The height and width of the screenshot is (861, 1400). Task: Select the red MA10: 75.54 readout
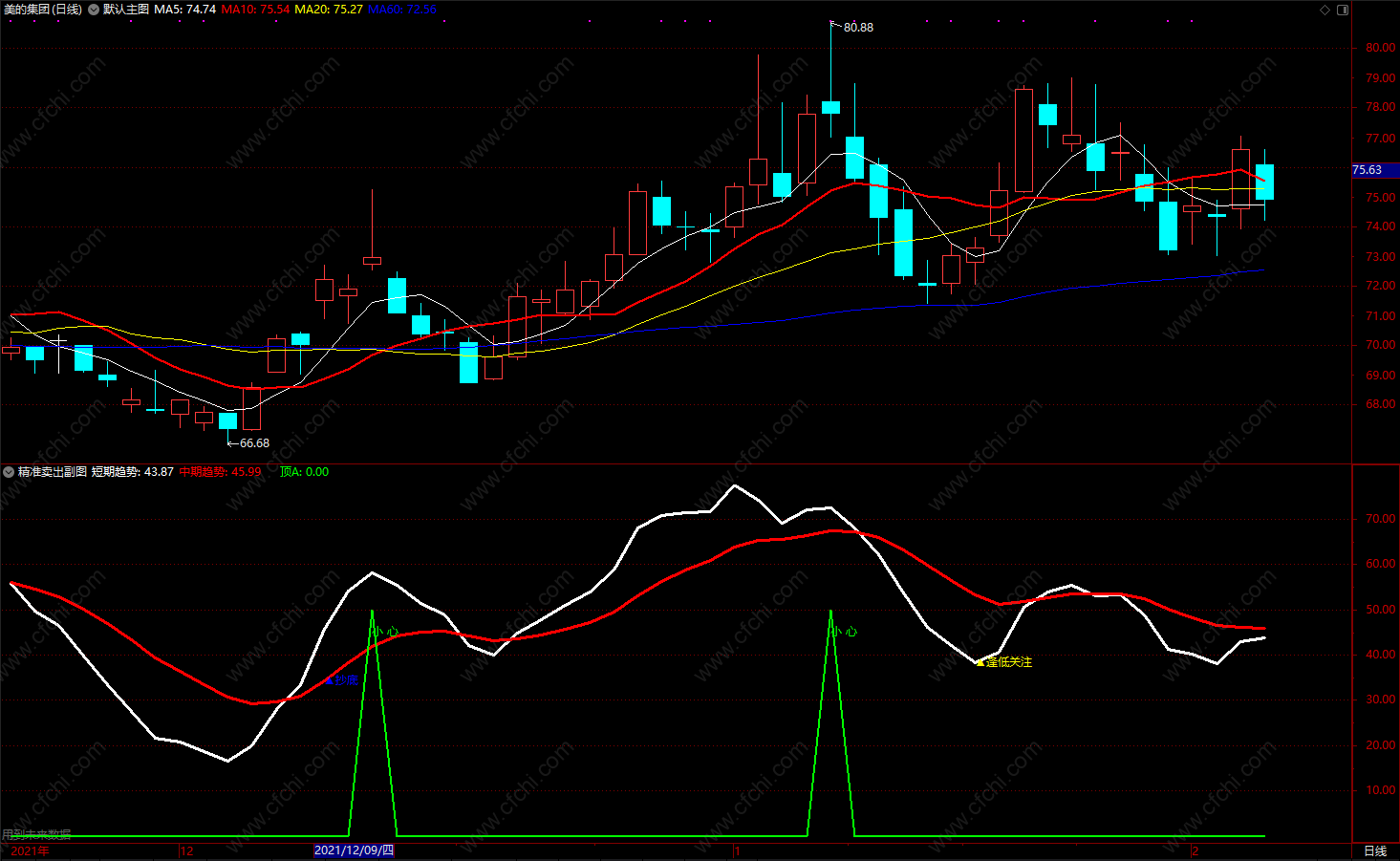[x=255, y=10]
